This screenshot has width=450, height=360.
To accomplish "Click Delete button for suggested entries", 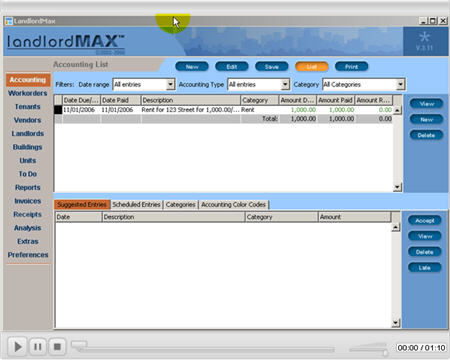I will (425, 252).
